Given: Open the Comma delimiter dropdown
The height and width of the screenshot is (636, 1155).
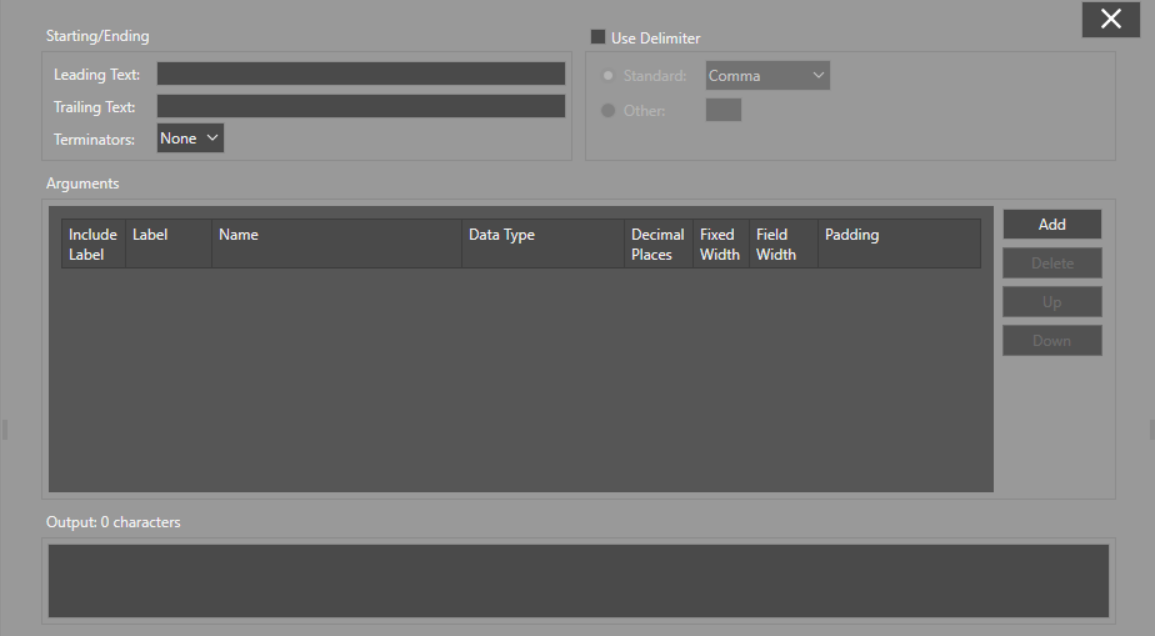Looking at the screenshot, I should pos(767,75).
